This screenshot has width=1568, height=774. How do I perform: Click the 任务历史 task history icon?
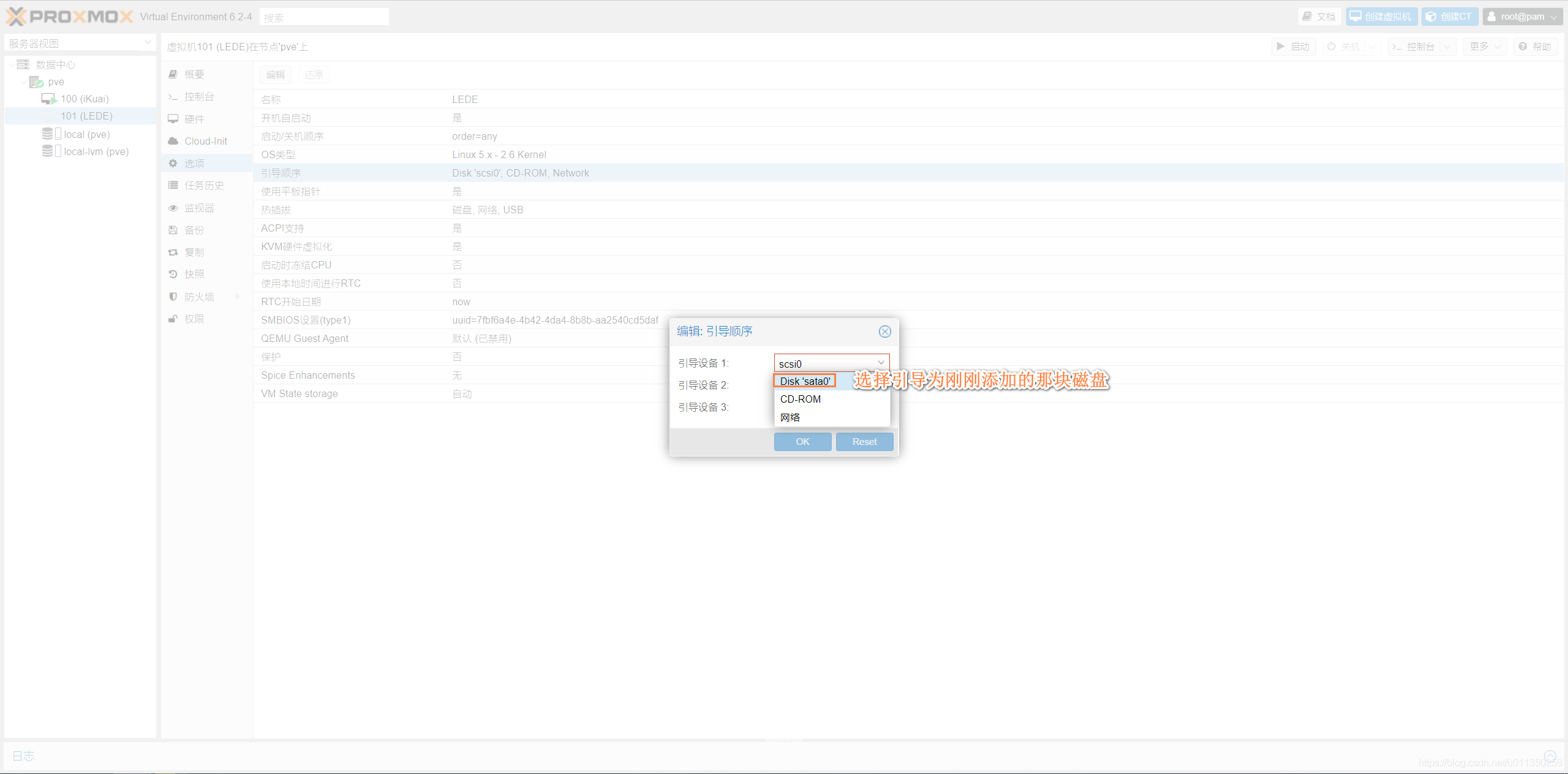[173, 185]
